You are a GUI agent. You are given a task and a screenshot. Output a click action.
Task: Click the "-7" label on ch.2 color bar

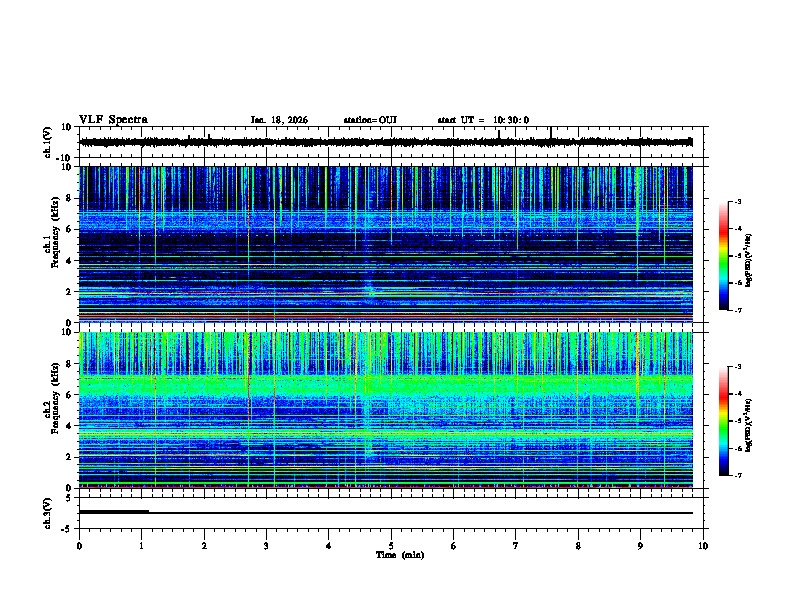click(x=737, y=475)
